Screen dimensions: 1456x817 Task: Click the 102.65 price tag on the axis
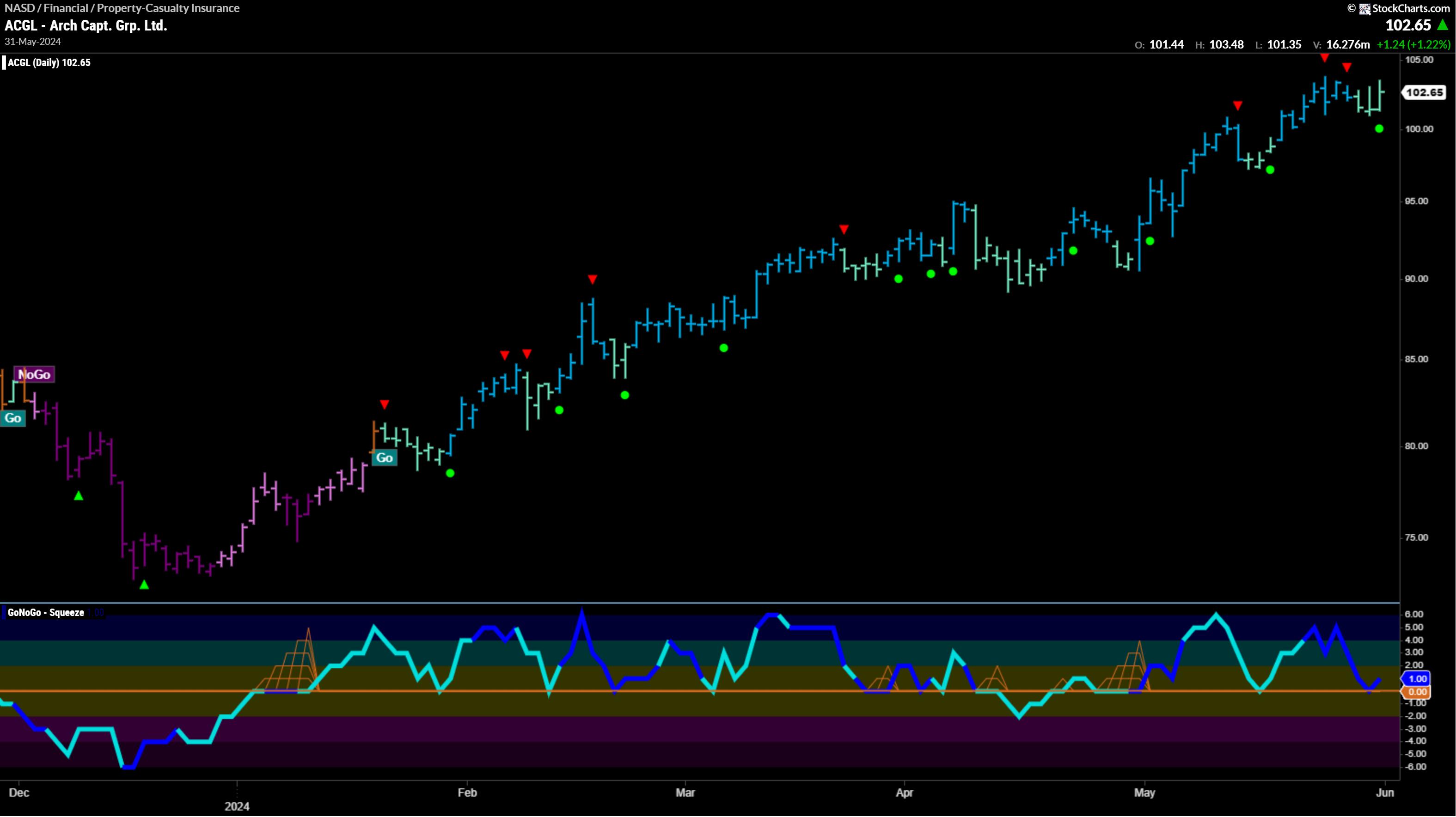(1425, 92)
